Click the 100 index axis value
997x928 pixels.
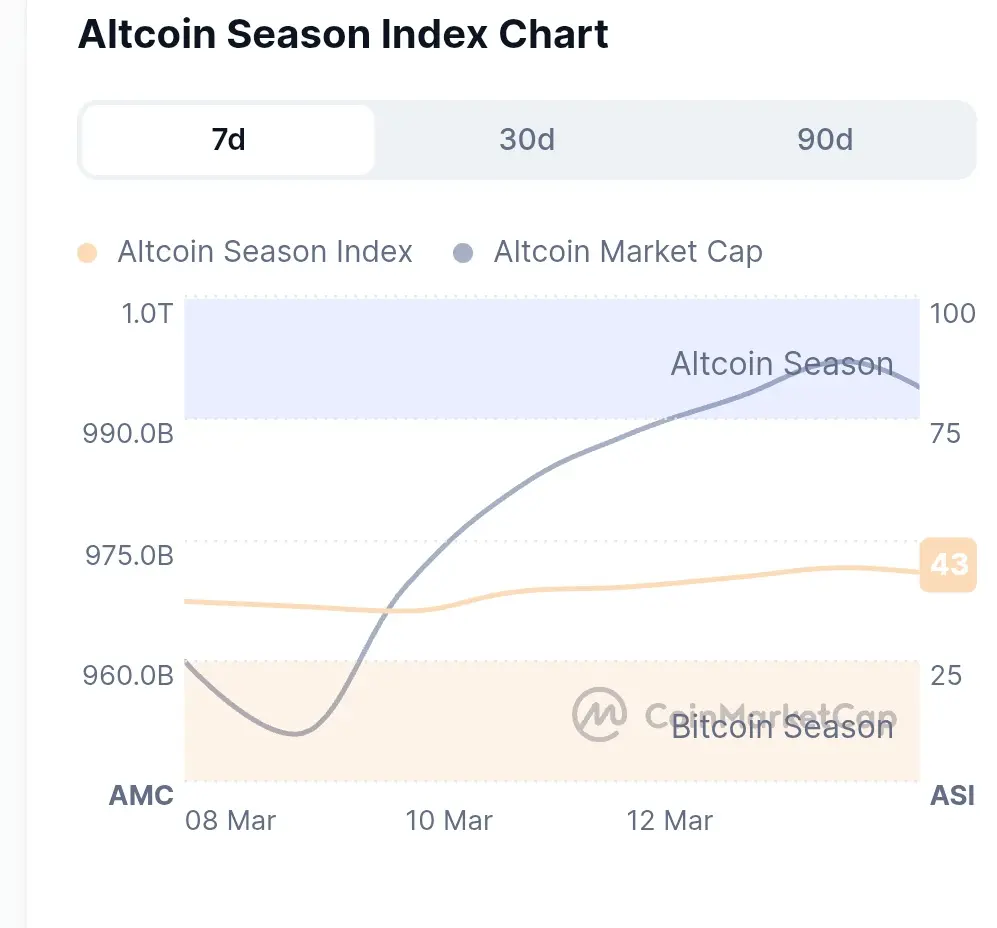pyautogui.click(x=952, y=314)
